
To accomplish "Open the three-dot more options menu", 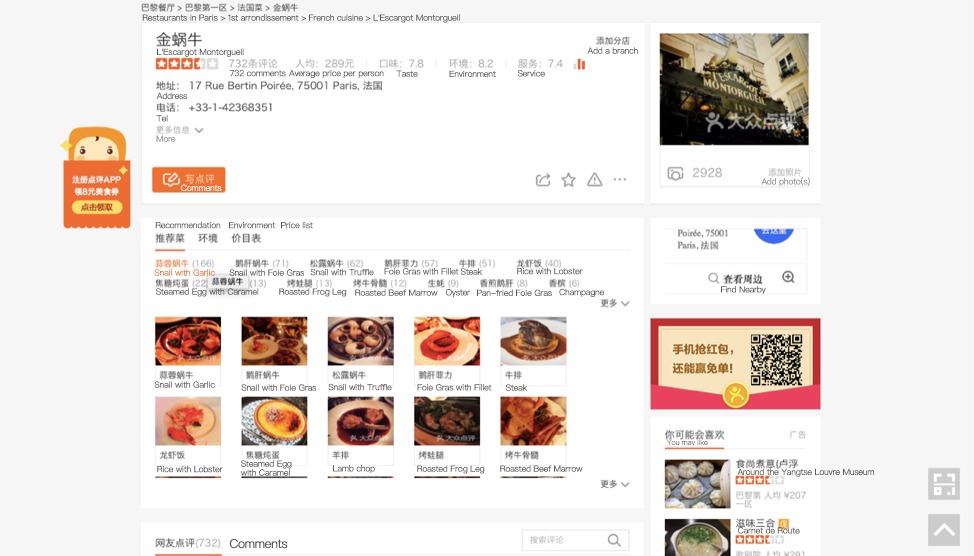I will pyautogui.click(x=620, y=180).
